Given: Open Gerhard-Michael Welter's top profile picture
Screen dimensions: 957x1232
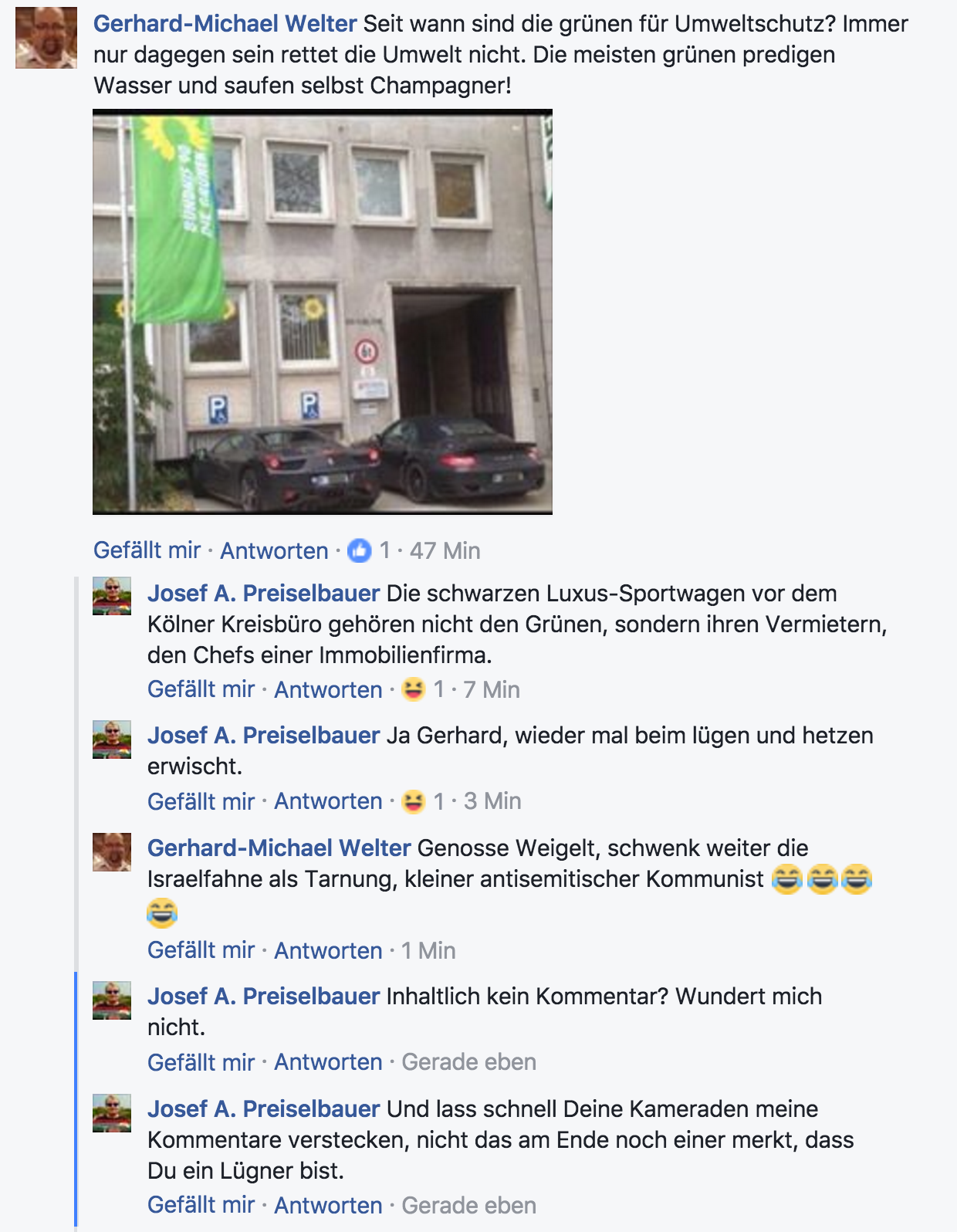Looking at the screenshot, I should 46,38.
